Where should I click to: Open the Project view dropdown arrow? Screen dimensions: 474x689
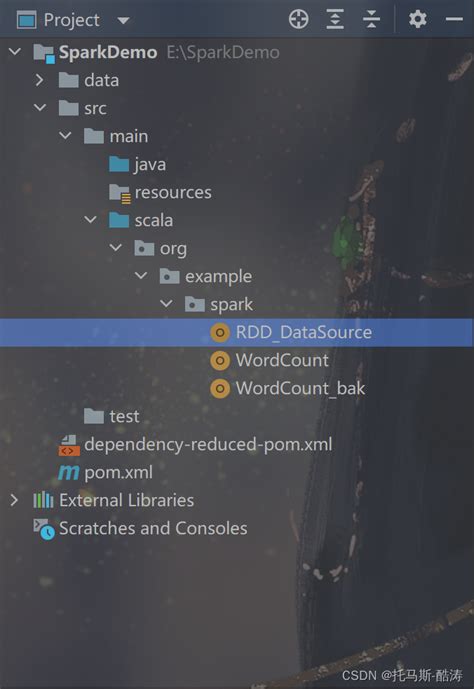[x=123, y=21]
